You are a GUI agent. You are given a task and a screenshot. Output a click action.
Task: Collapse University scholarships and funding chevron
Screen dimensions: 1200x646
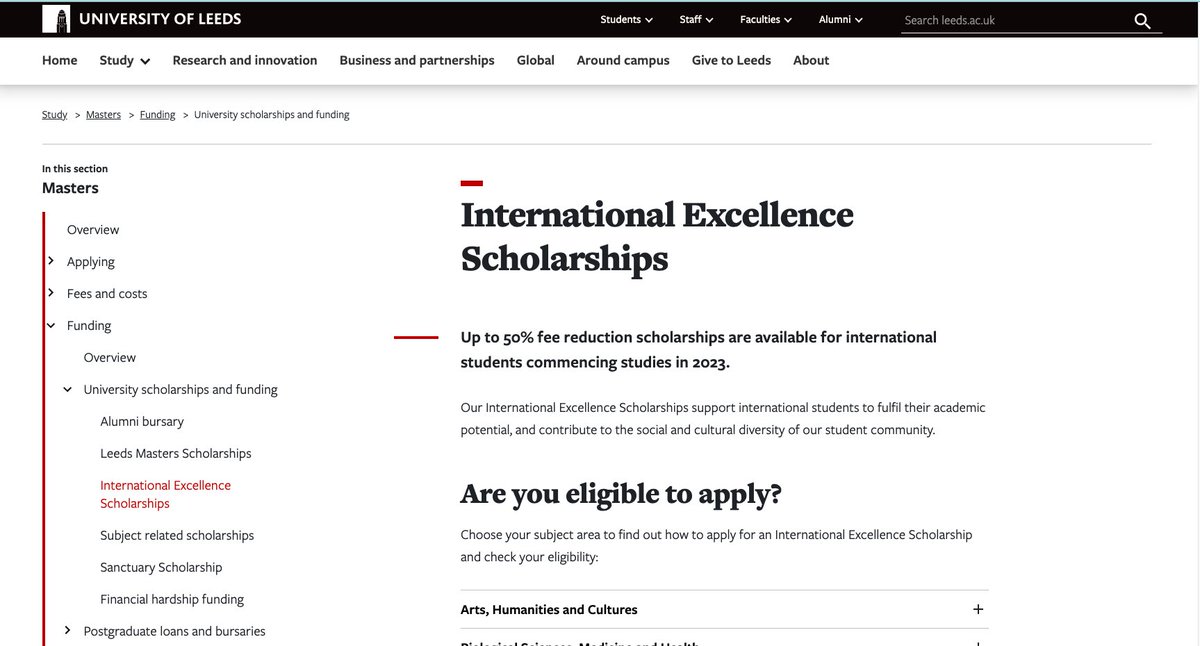(x=68, y=389)
